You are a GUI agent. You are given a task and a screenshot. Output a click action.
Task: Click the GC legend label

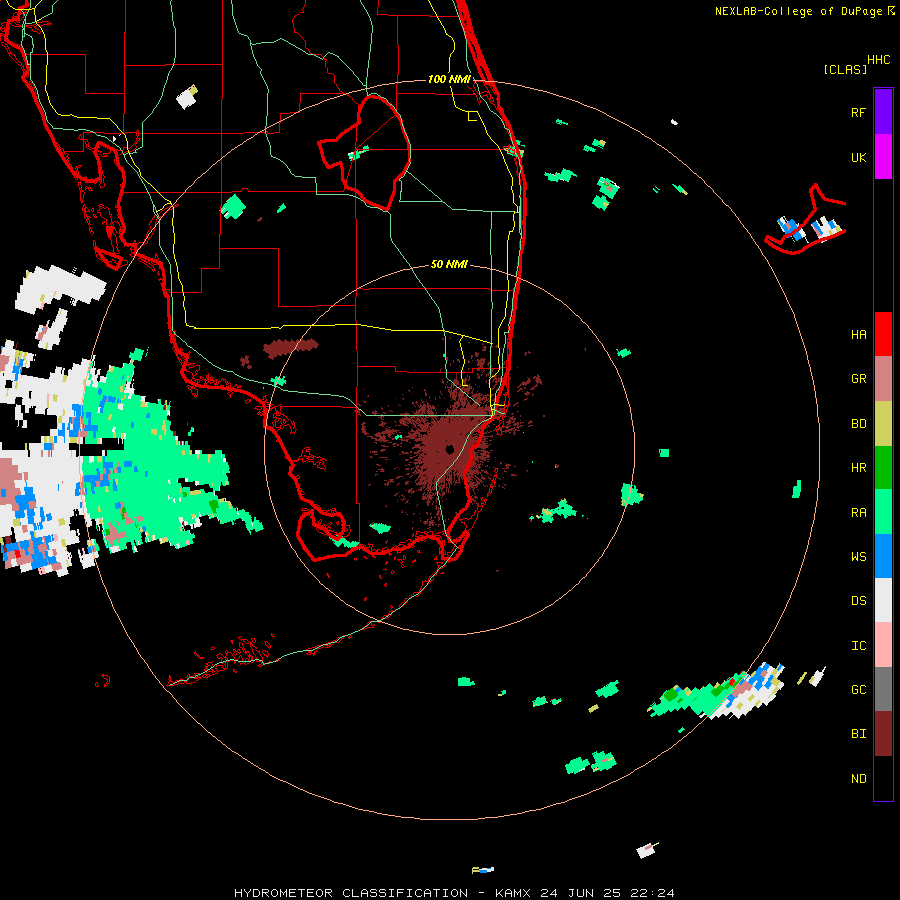(858, 690)
